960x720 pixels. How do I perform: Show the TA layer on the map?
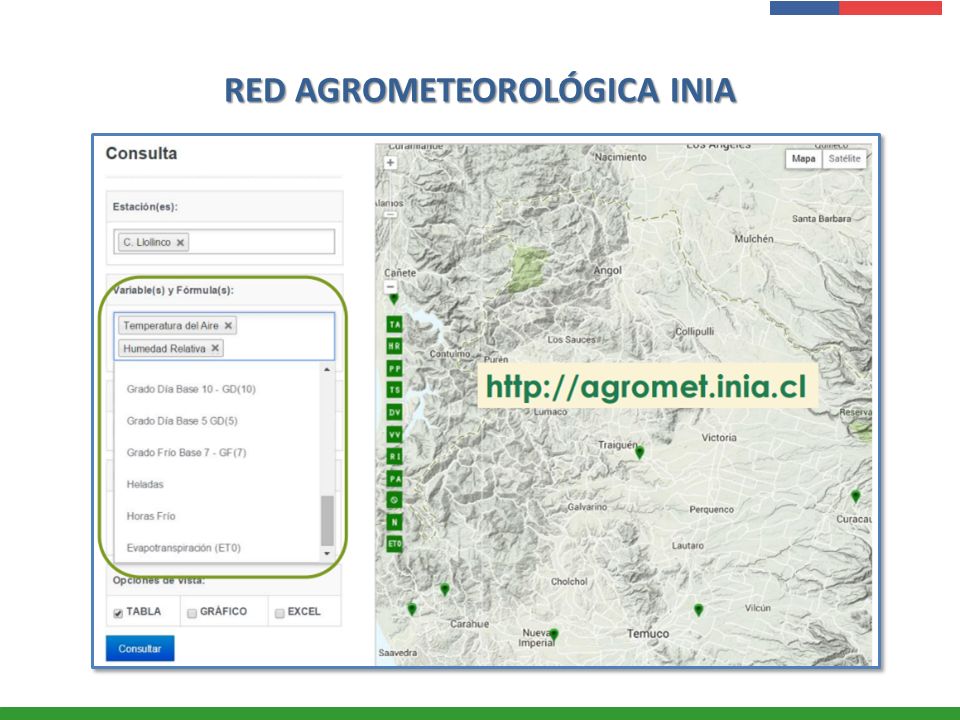394,324
